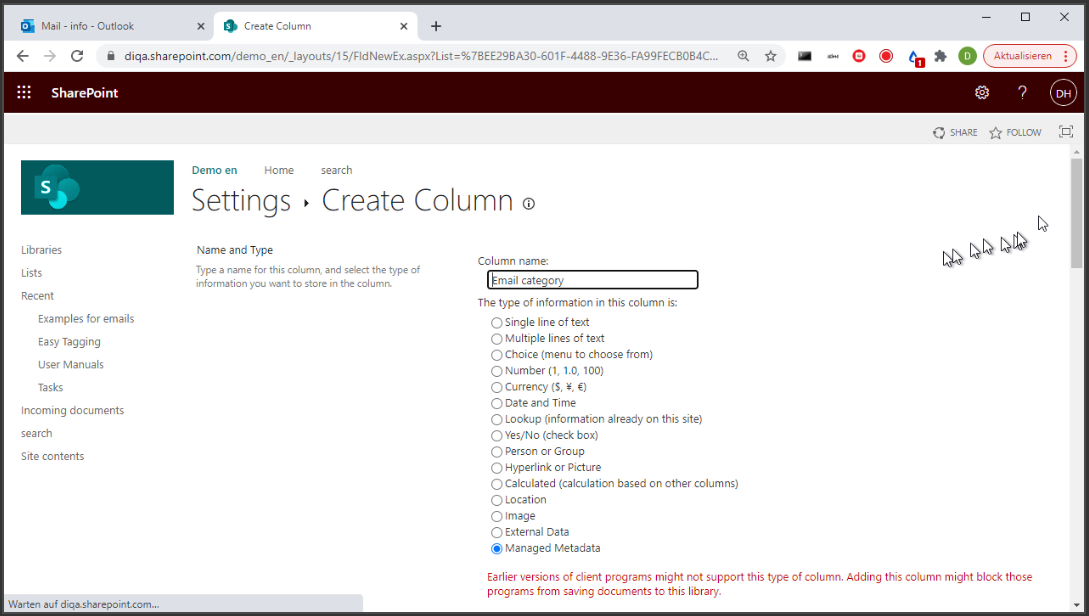Reload the page in the browser
Screen dimensions: 1089x616
coord(77,56)
